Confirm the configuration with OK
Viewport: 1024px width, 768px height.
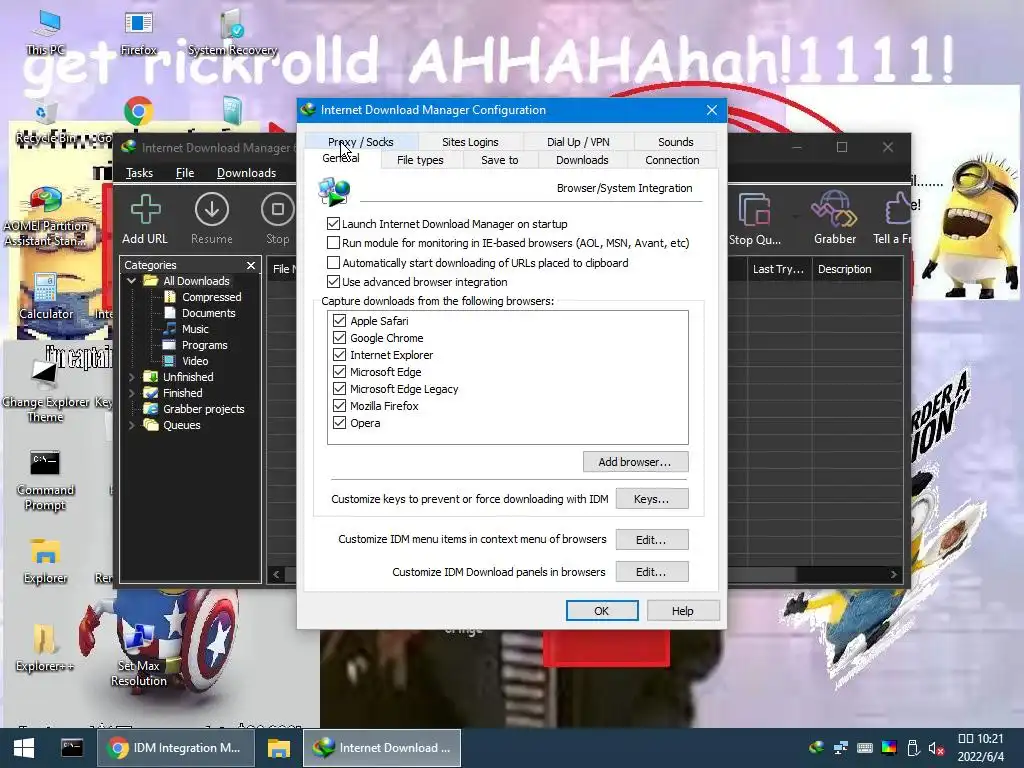(601, 611)
